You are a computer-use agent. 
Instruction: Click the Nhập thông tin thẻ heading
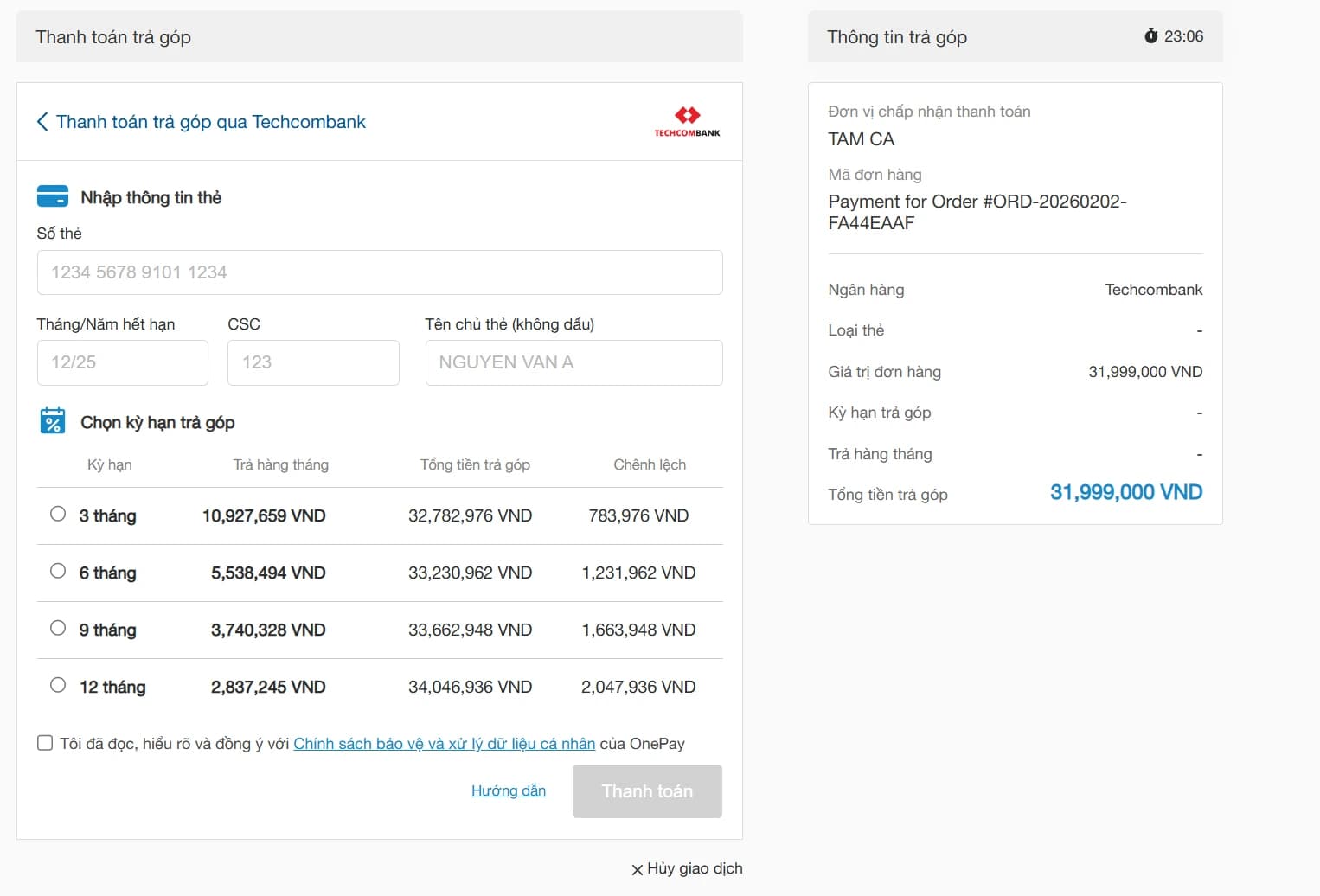(151, 197)
